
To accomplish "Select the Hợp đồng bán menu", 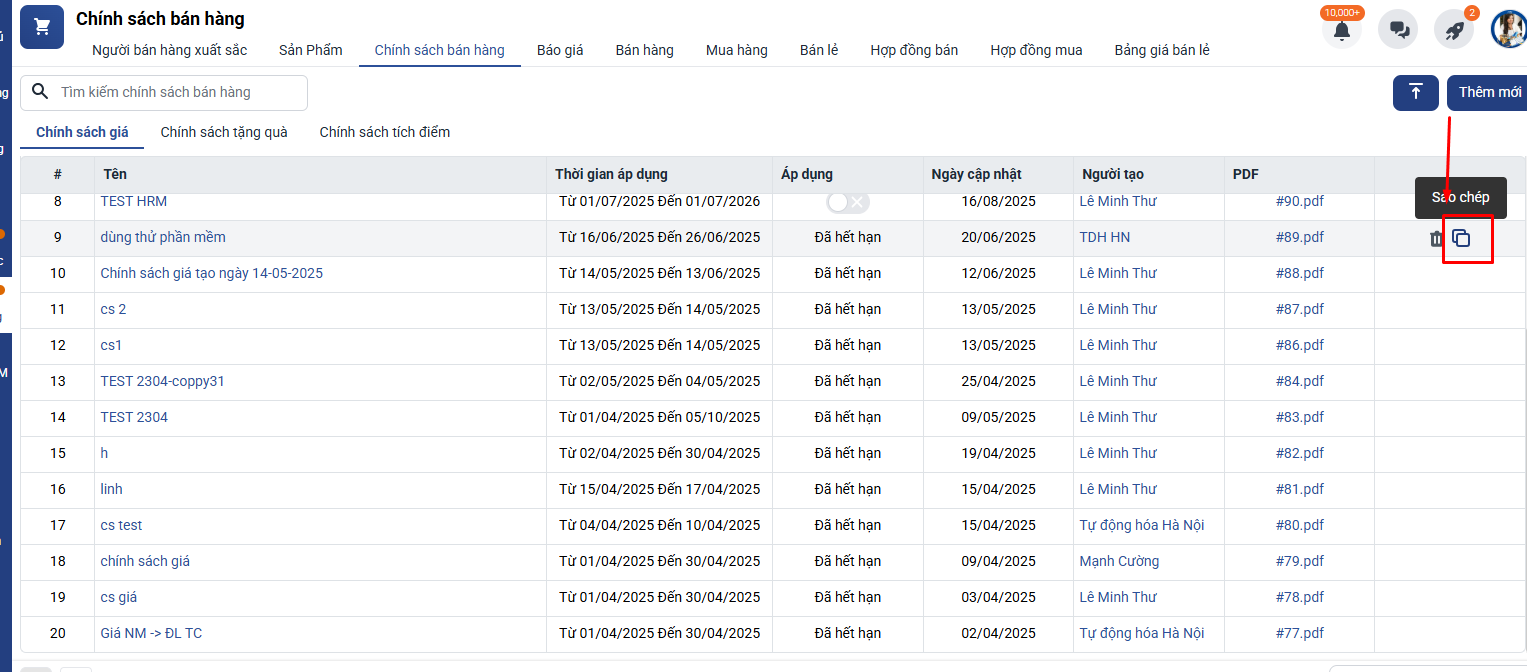I will coord(913,50).
